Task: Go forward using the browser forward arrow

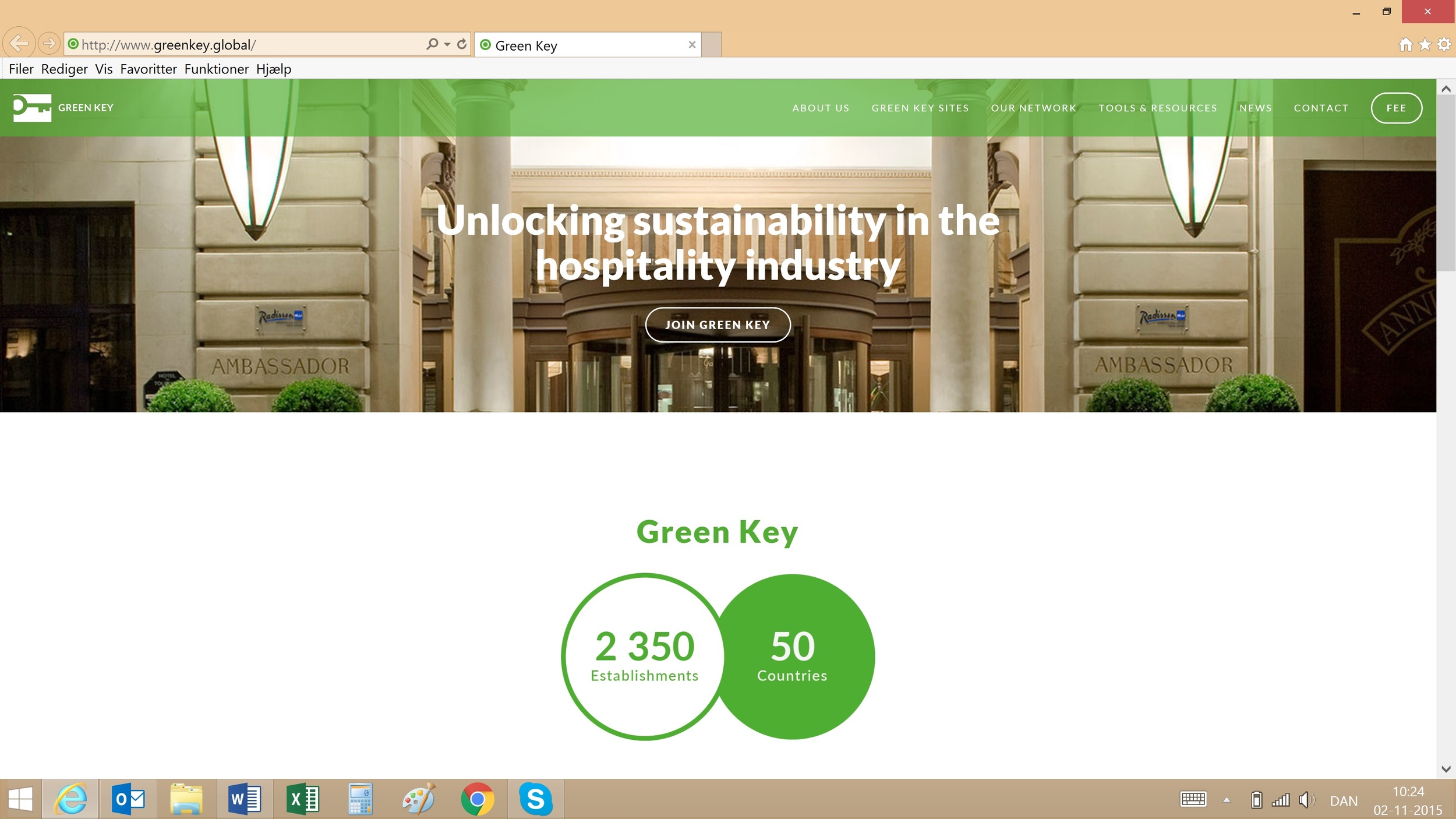Action: click(49, 43)
